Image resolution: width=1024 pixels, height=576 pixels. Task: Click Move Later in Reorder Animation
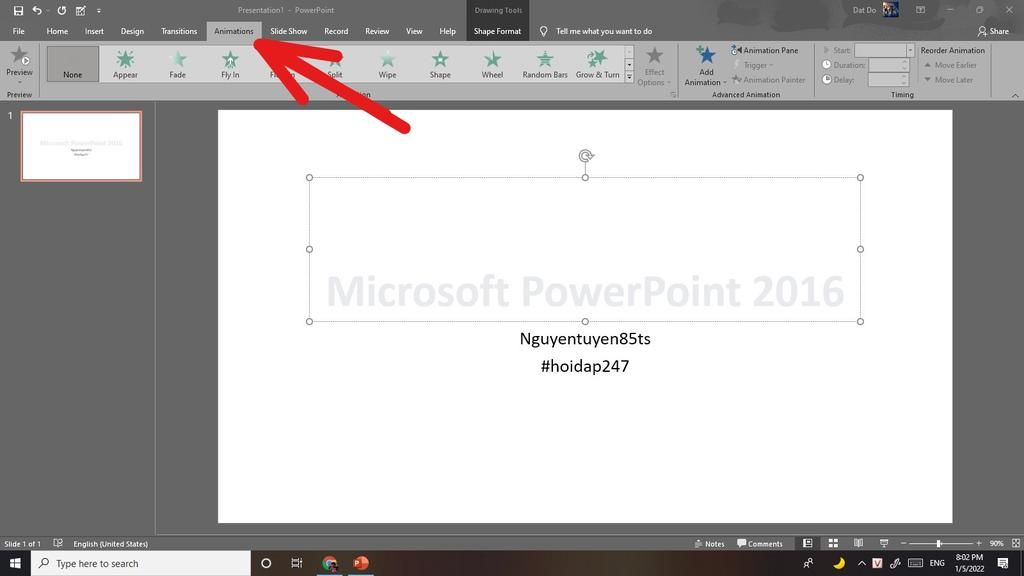(948, 80)
